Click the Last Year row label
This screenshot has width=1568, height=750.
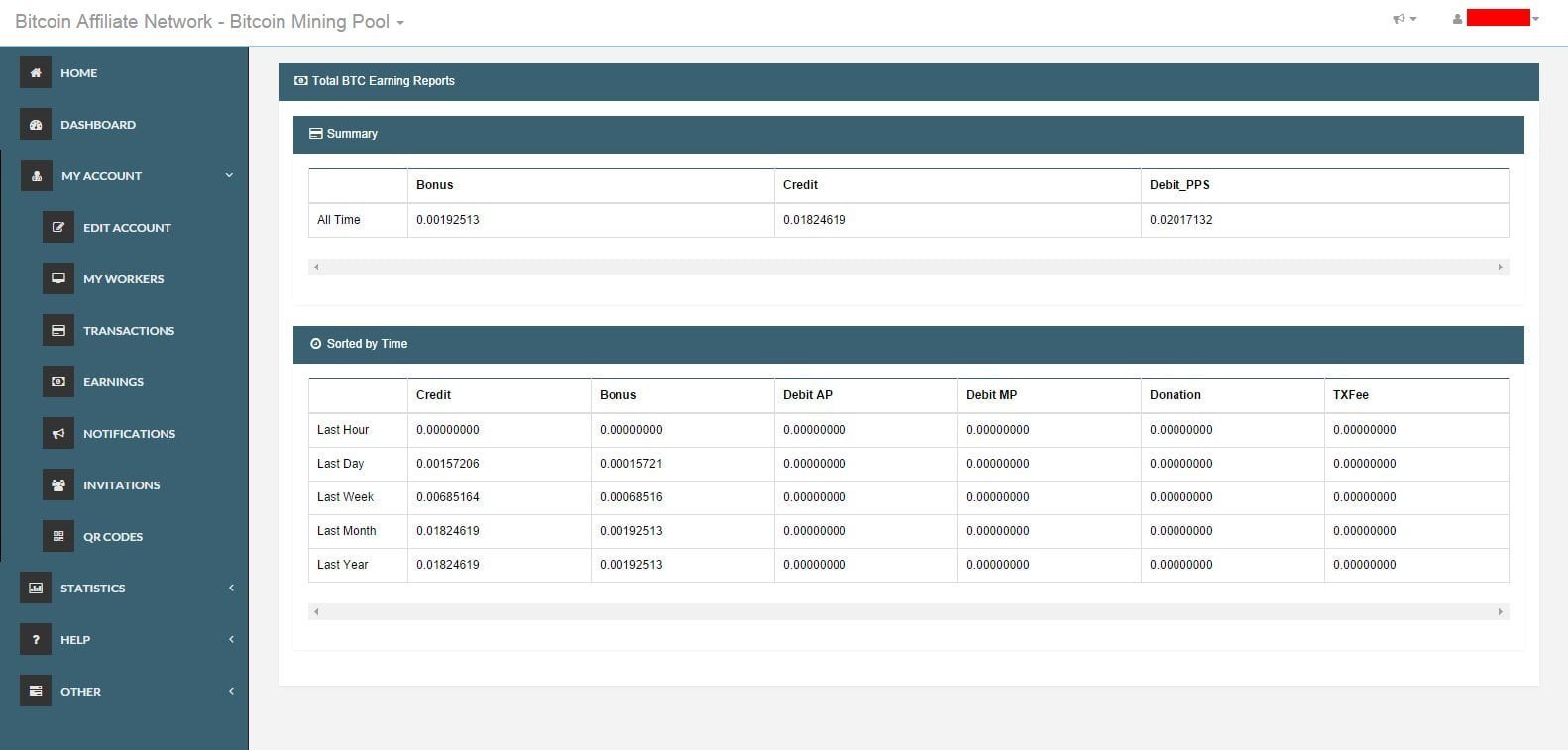[343, 565]
